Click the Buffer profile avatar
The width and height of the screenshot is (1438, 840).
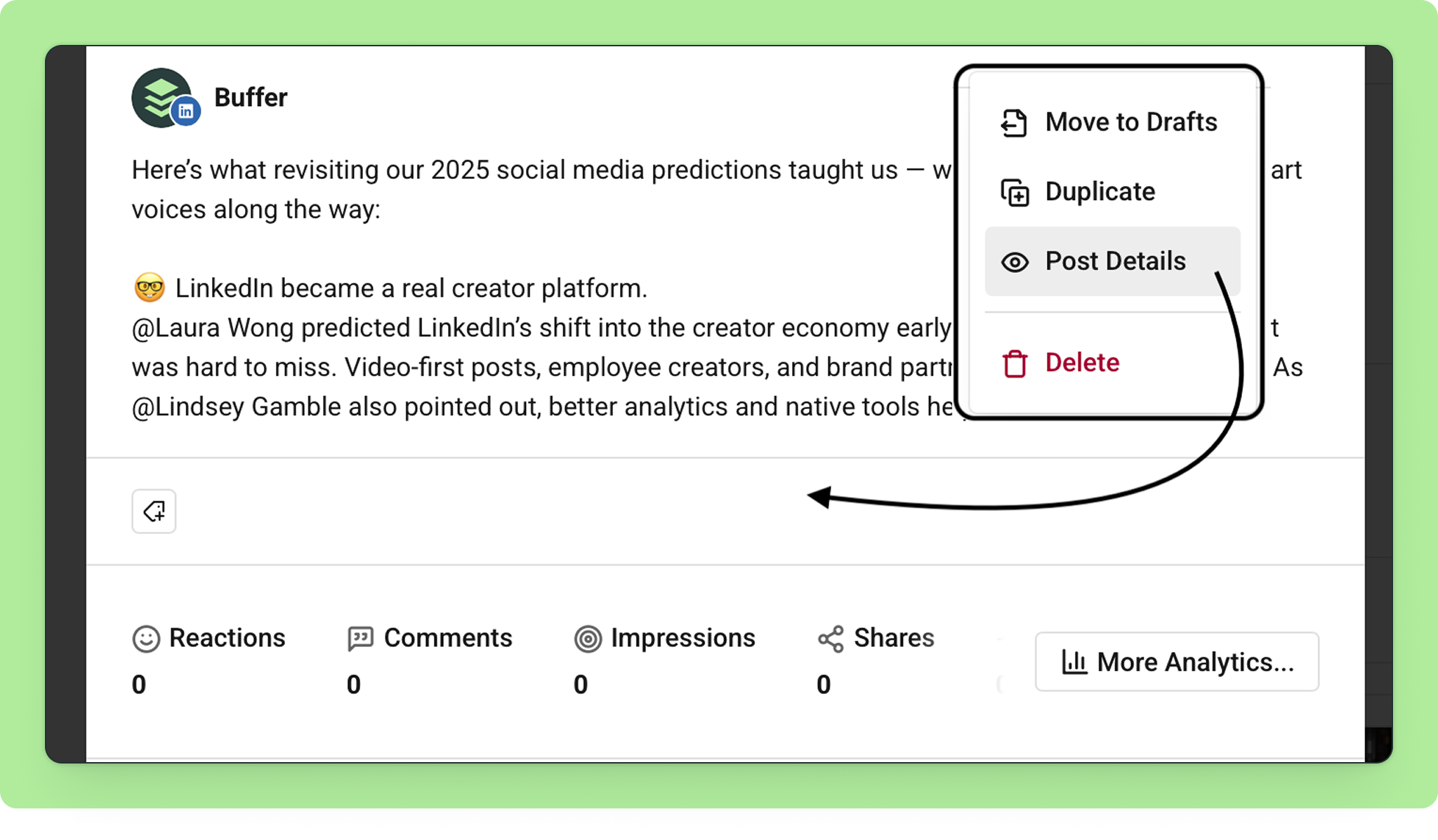162,98
